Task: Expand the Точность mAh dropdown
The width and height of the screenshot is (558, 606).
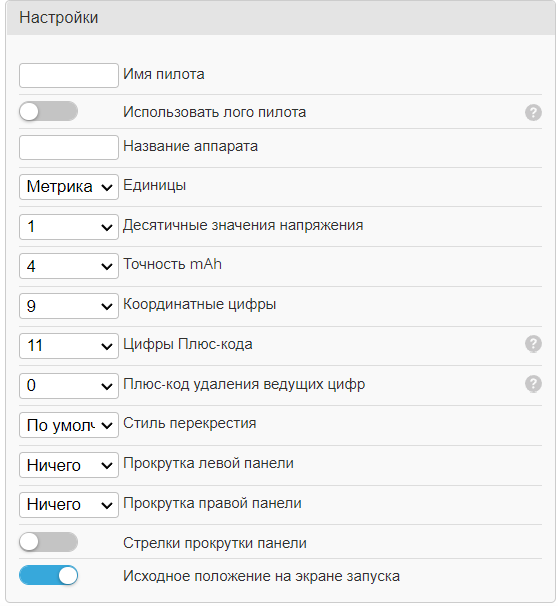Action: click(x=69, y=266)
